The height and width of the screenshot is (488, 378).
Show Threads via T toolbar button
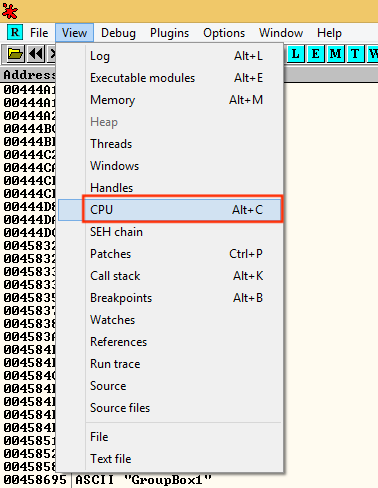tap(355, 54)
